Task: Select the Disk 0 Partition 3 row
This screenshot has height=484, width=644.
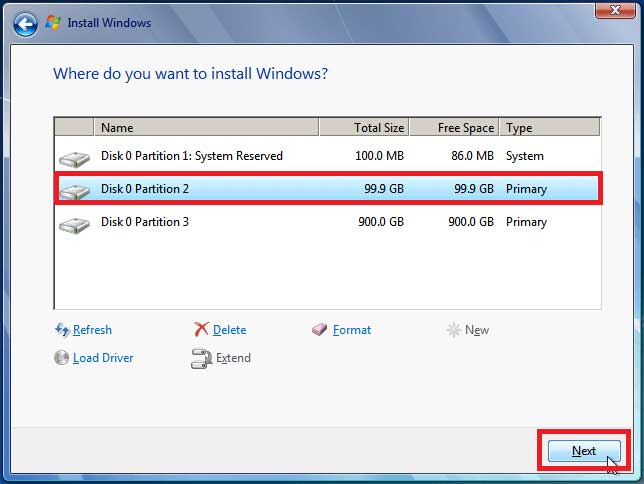Action: click(327, 222)
